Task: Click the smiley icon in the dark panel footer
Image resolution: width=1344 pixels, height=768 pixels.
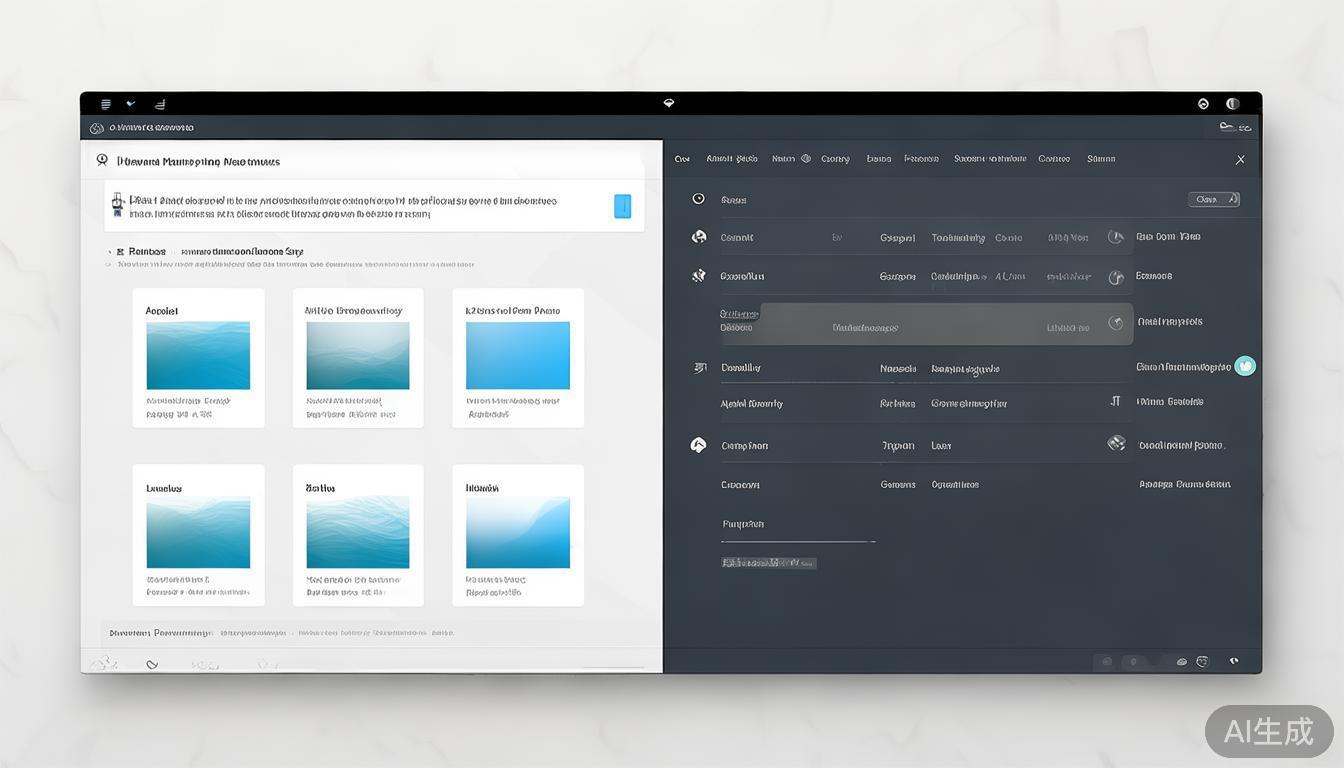Action: pyautogui.click(x=1202, y=662)
